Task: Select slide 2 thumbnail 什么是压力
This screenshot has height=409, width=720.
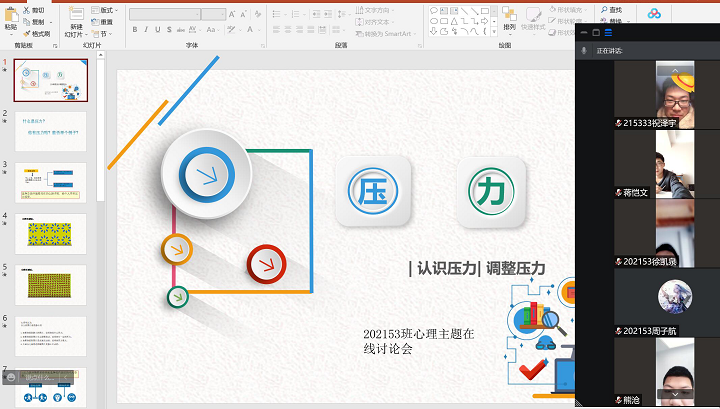Action: click(51, 131)
